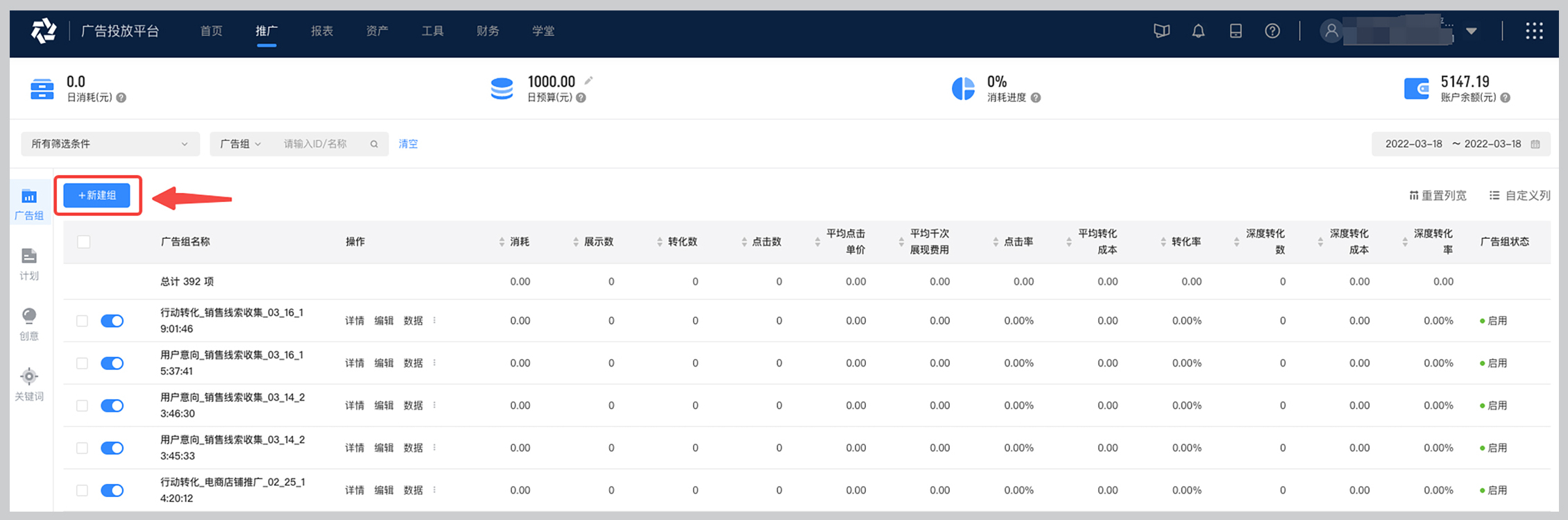Click the search magnifier icon in ID field
Image resolution: width=1568 pixels, height=520 pixels.
[374, 144]
